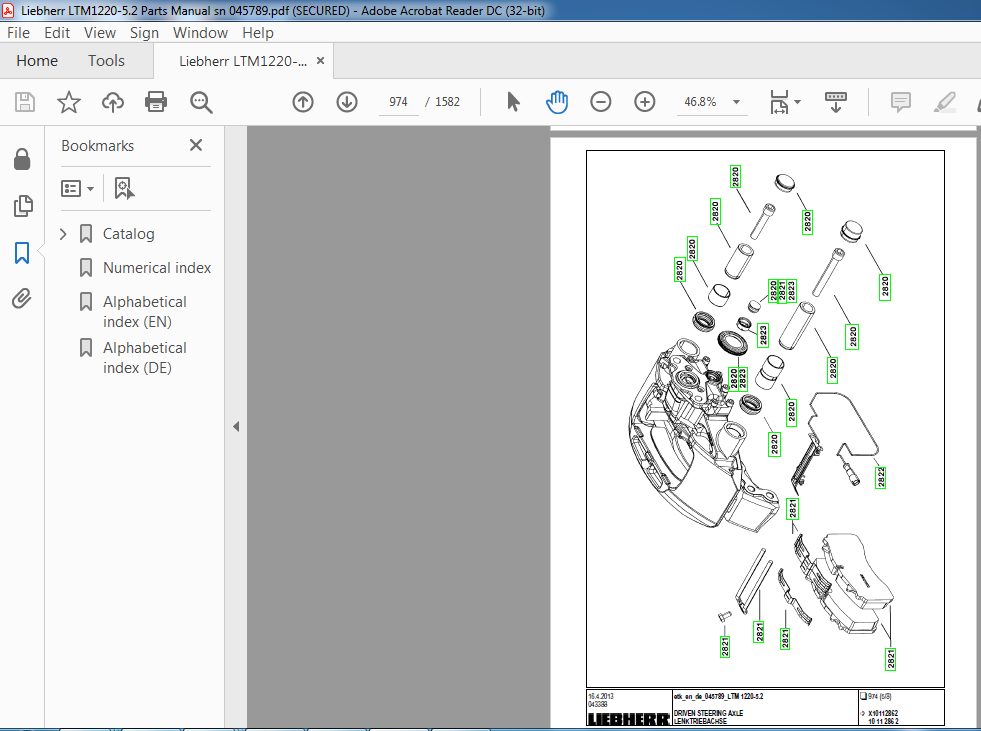Find current bookmark icon
The height and width of the screenshot is (731, 981).
(124, 188)
